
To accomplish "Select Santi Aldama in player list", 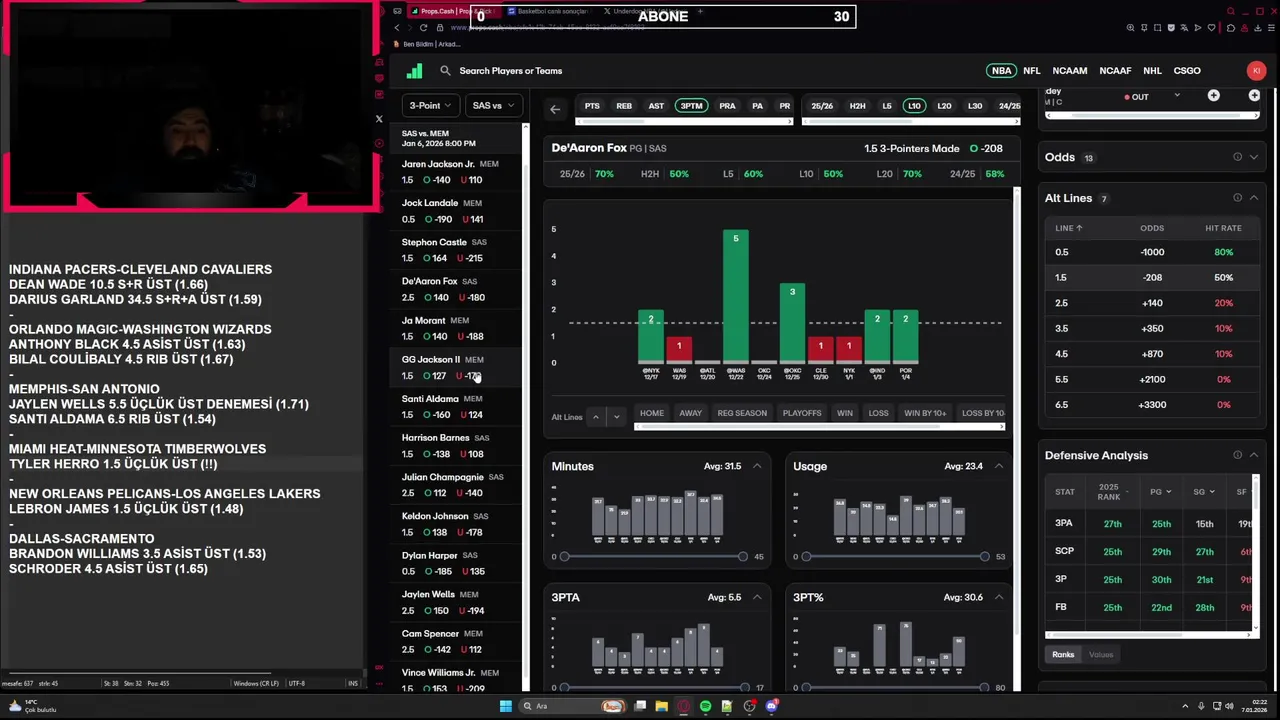I will pos(457,407).
